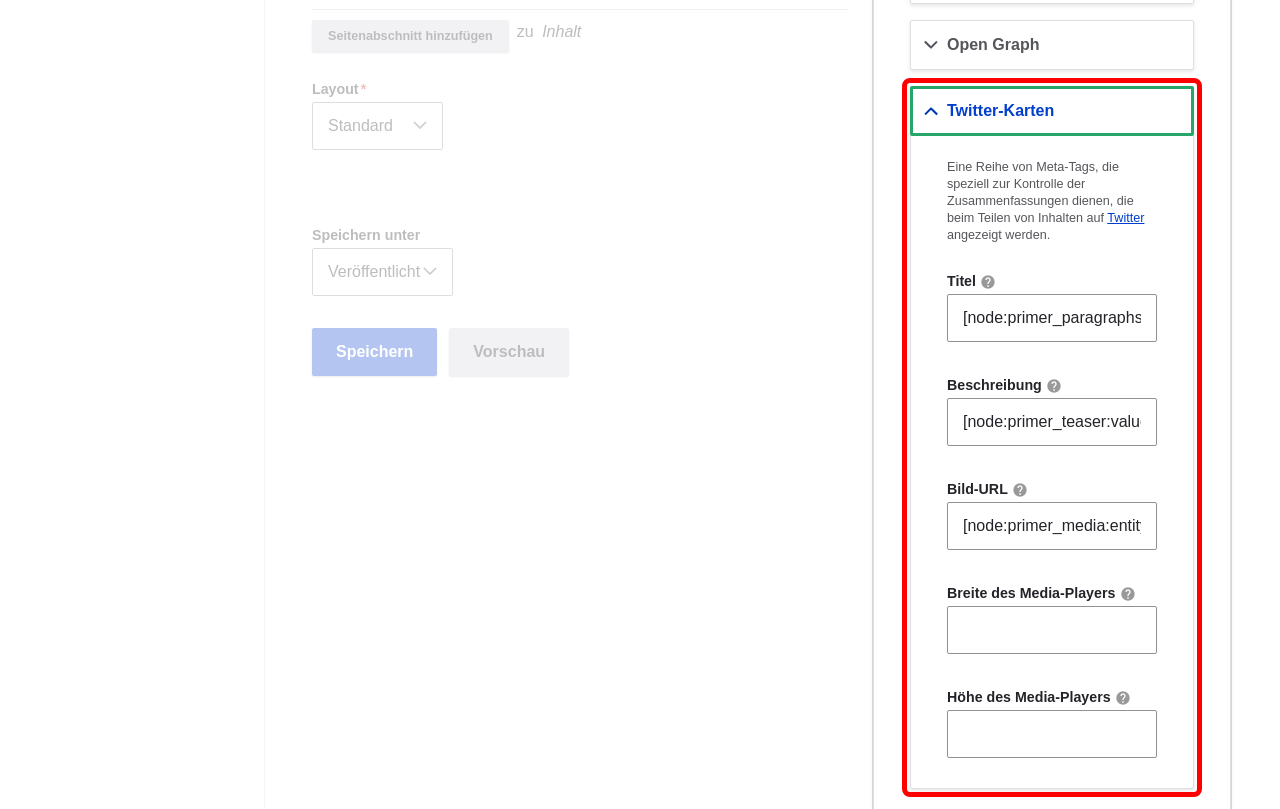Open help for Höhe des Media-Players
Viewport: 1280px width, 809px height.
(x=1123, y=698)
